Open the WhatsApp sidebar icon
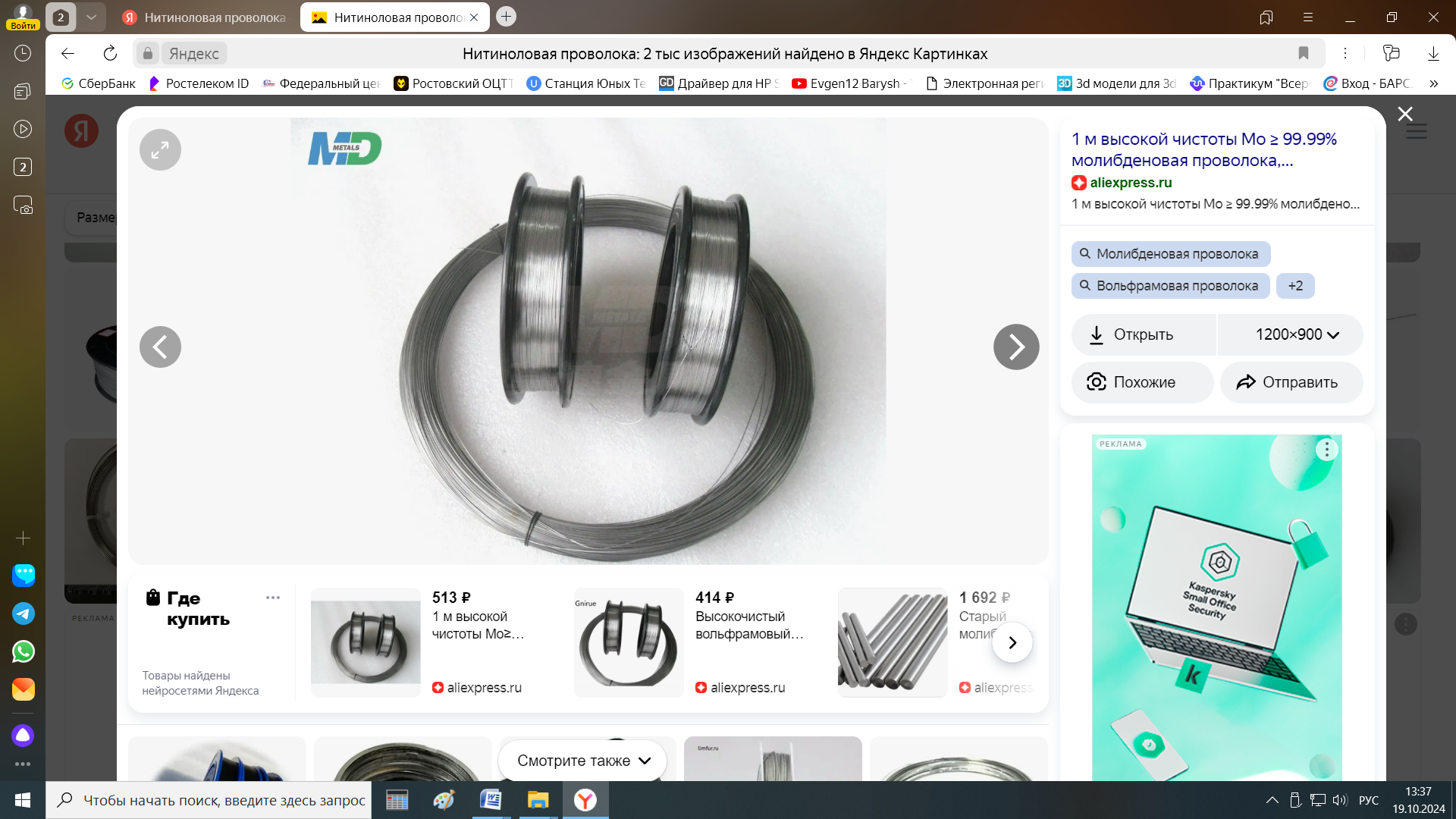The image size is (1456, 819). point(23,651)
